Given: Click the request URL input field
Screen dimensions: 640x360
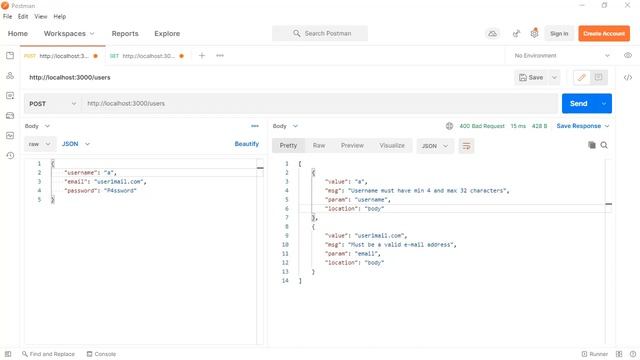Looking at the screenshot, I should [319, 104].
